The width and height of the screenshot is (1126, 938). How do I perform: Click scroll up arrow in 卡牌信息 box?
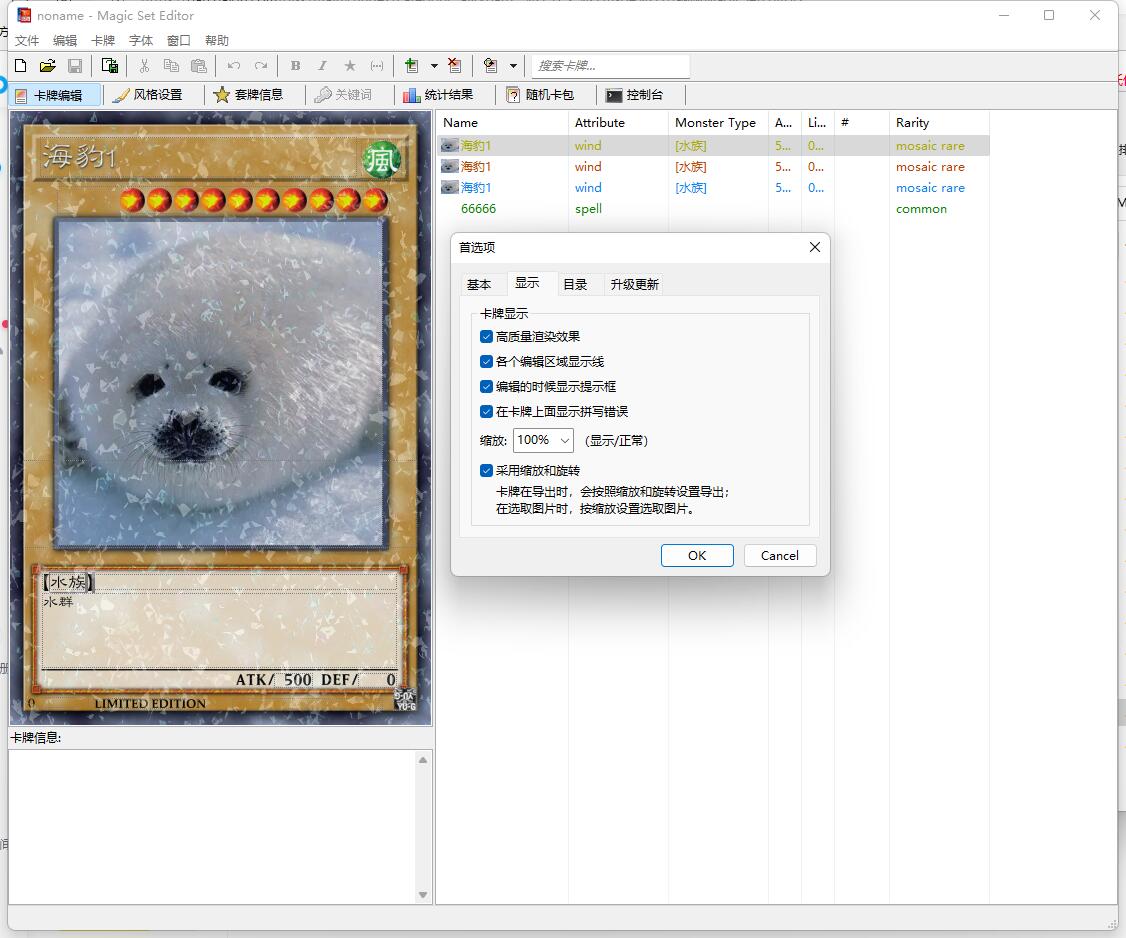(423, 760)
